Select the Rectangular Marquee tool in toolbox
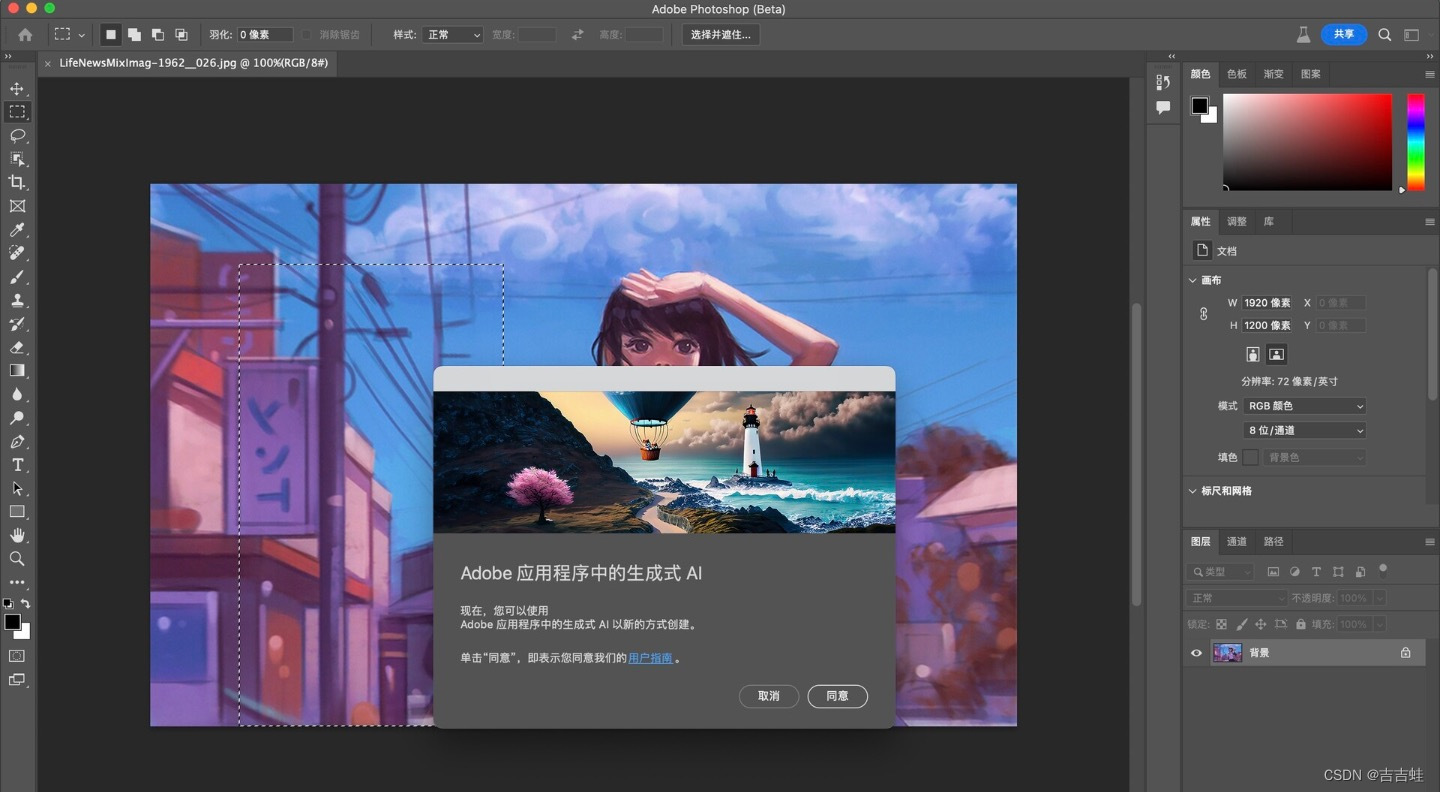This screenshot has height=792, width=1440. coord(17,112)
